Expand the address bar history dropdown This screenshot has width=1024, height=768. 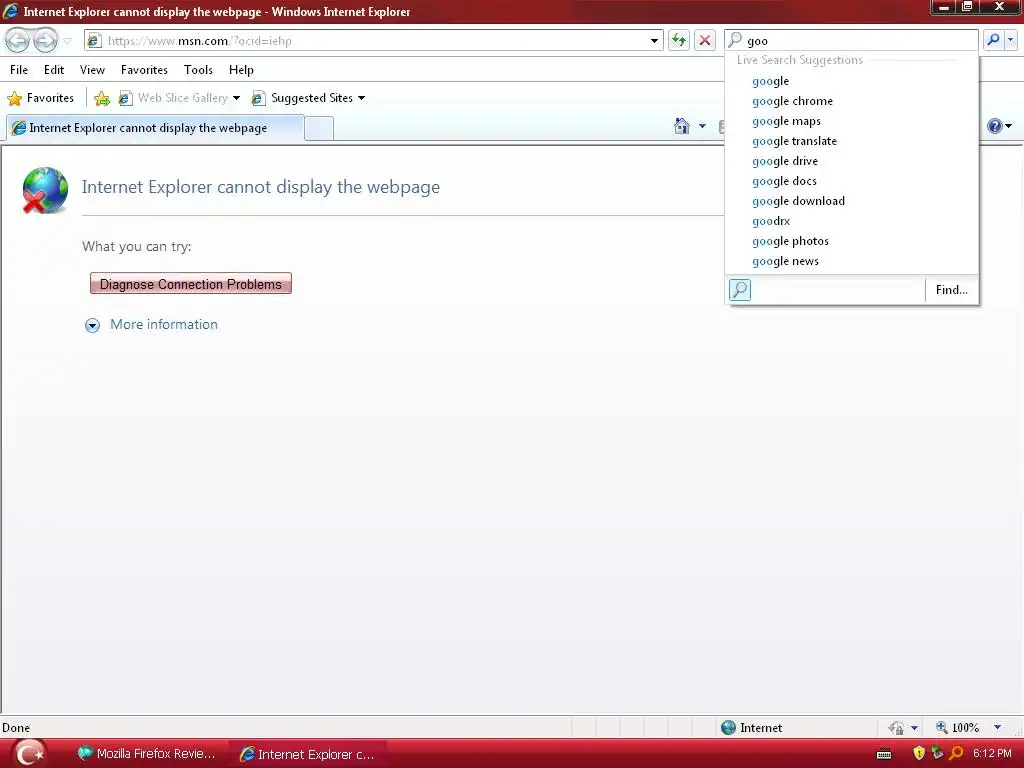654,40
